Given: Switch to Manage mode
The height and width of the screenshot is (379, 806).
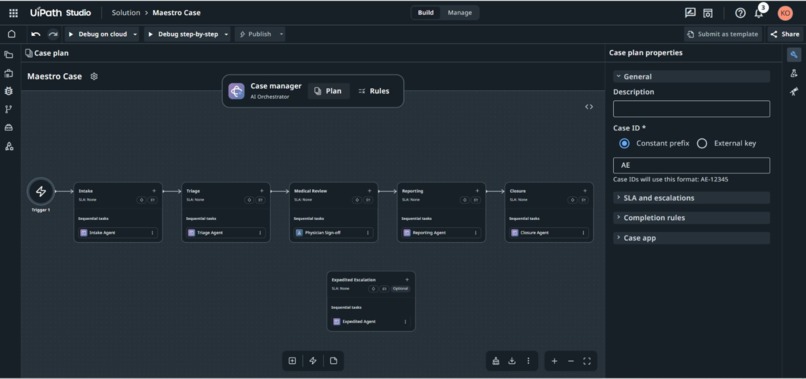Looking at the screenshot, I should click(460, 13).
